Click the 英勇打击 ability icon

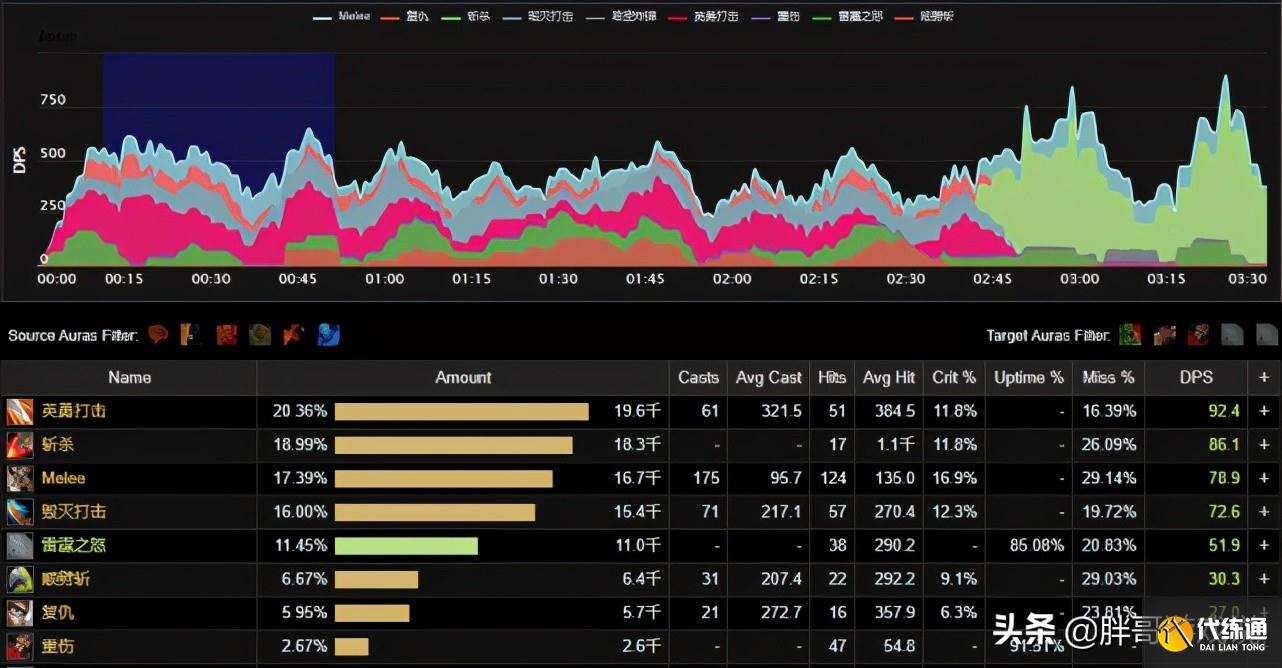tap(20, 411)
